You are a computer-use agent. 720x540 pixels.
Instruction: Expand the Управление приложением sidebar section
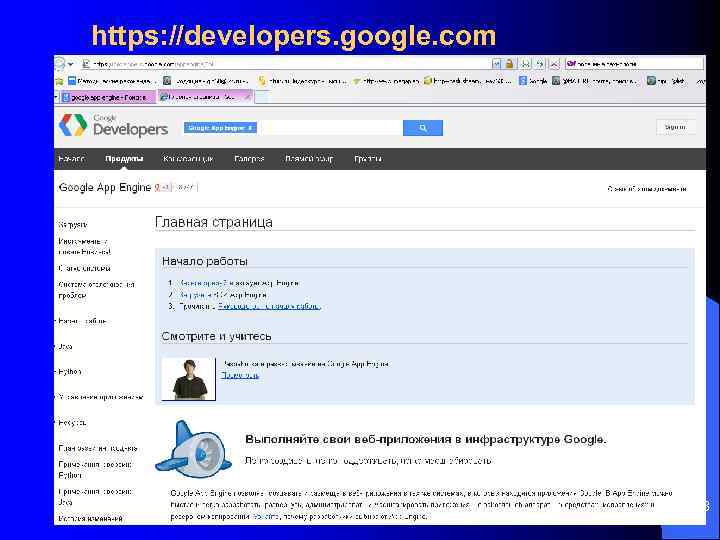(x=100, y=397)
